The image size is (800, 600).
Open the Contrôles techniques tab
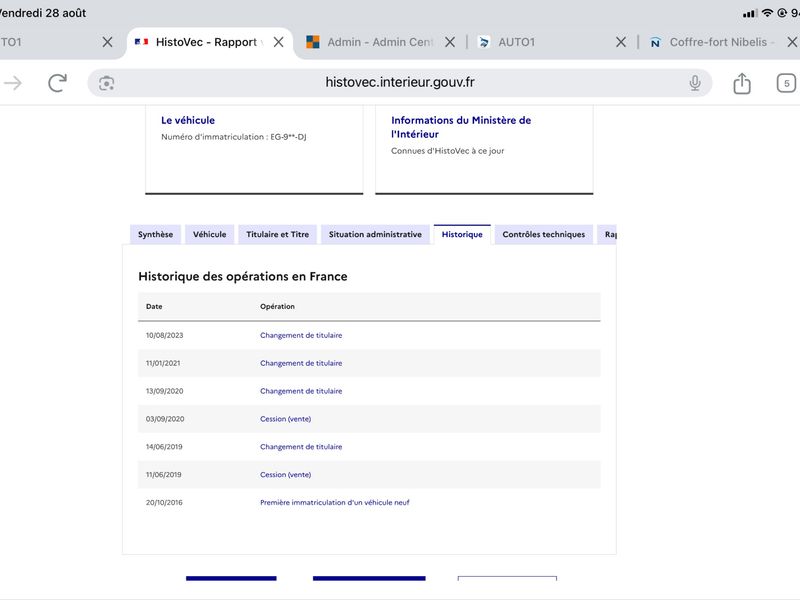click(x=543, y=234)
